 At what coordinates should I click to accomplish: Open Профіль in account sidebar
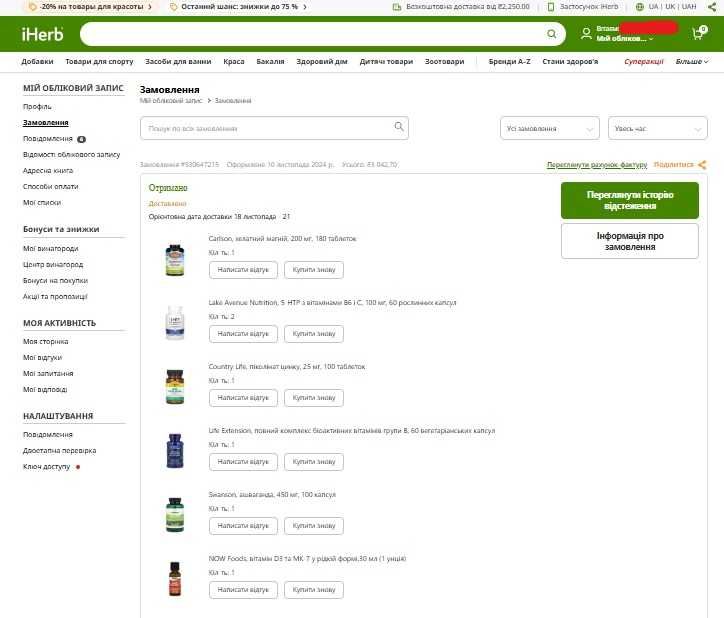37,107
